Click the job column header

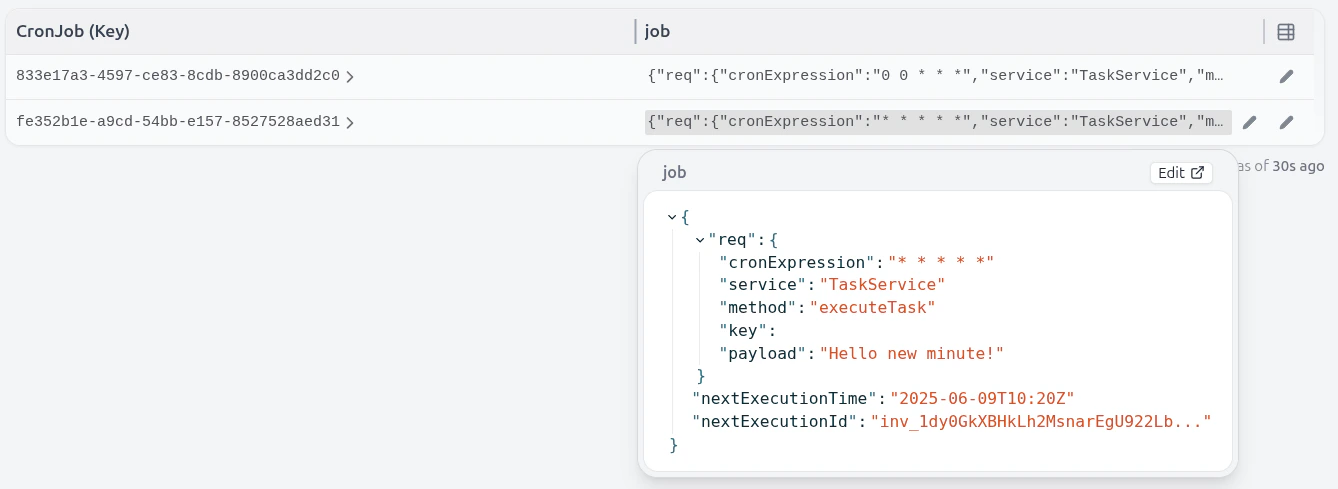(657, 31)
